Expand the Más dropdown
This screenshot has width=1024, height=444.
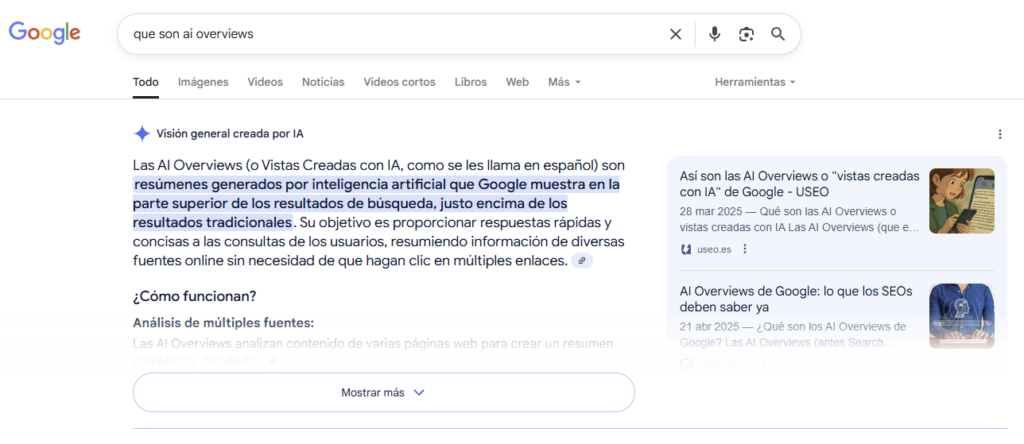(564, 82)
